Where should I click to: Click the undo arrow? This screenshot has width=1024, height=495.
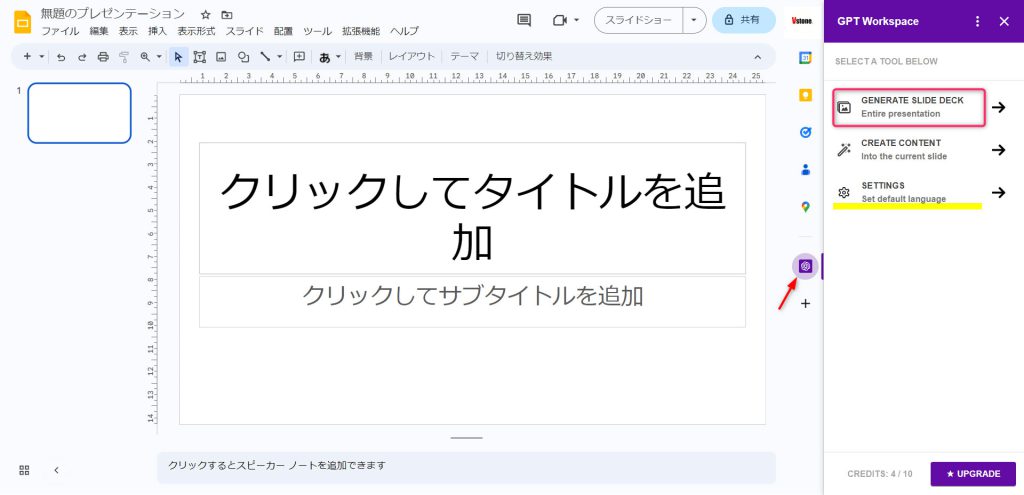tap(61, 57)
